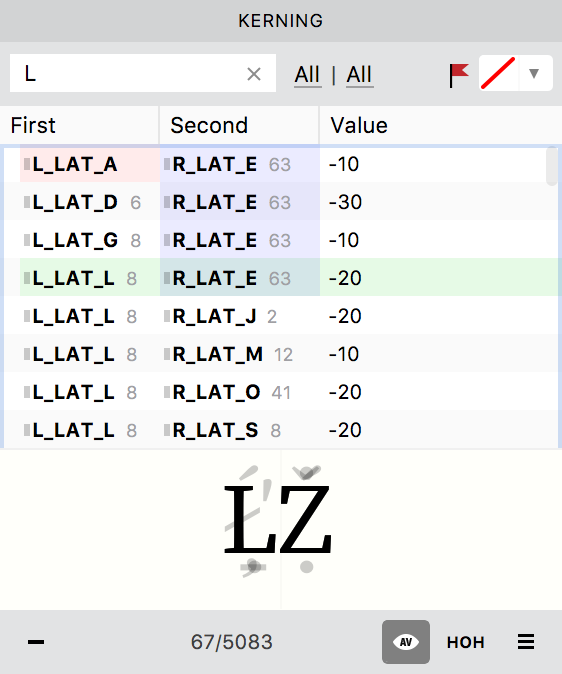562x674 pixels.
Task: Sort by the Value column header
Action: pos(440,125)
